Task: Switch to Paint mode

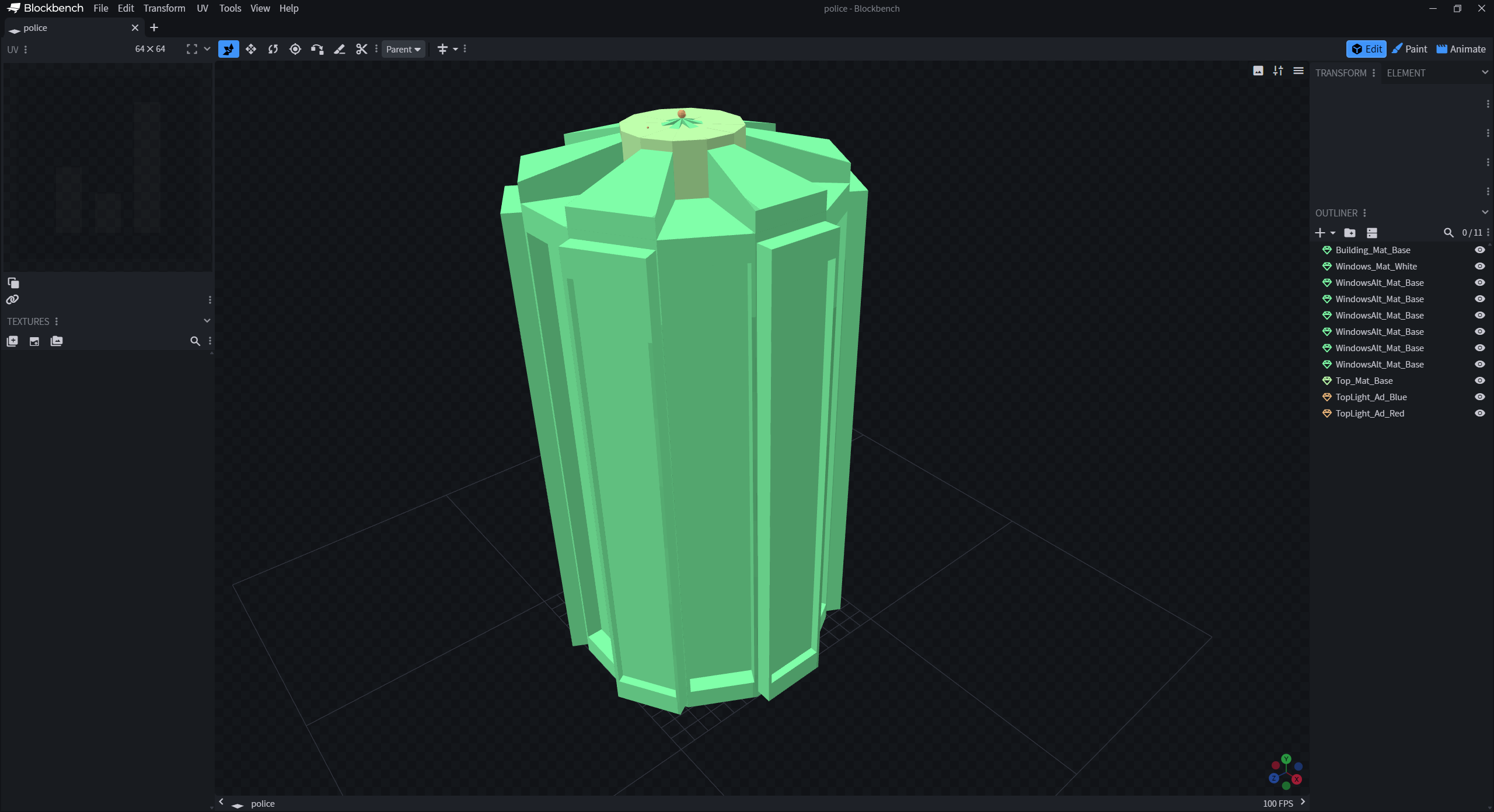Action: click(x=1409, y=49)
